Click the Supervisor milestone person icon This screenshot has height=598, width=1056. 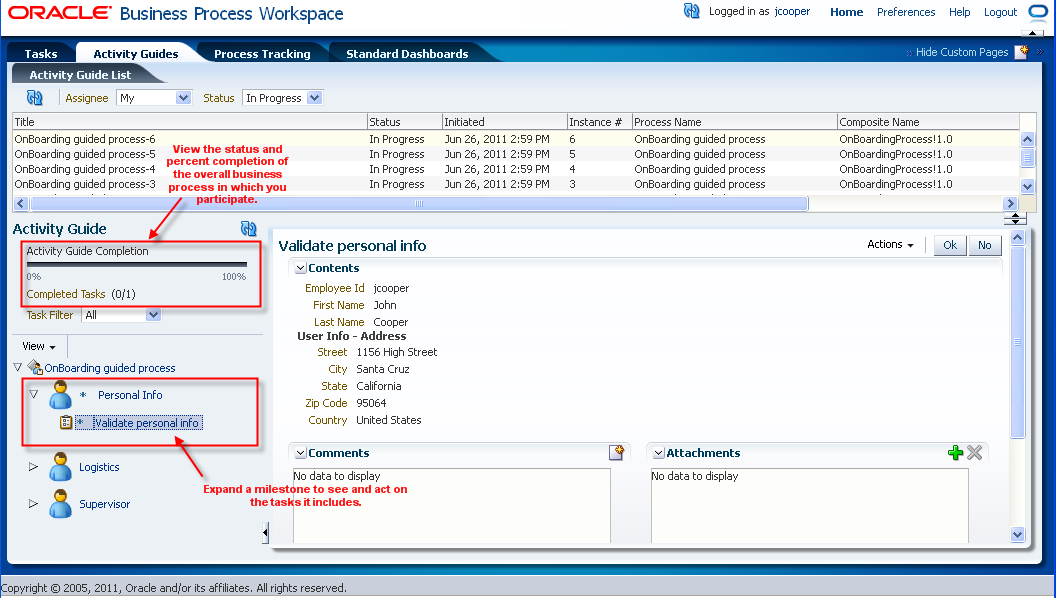60,504
